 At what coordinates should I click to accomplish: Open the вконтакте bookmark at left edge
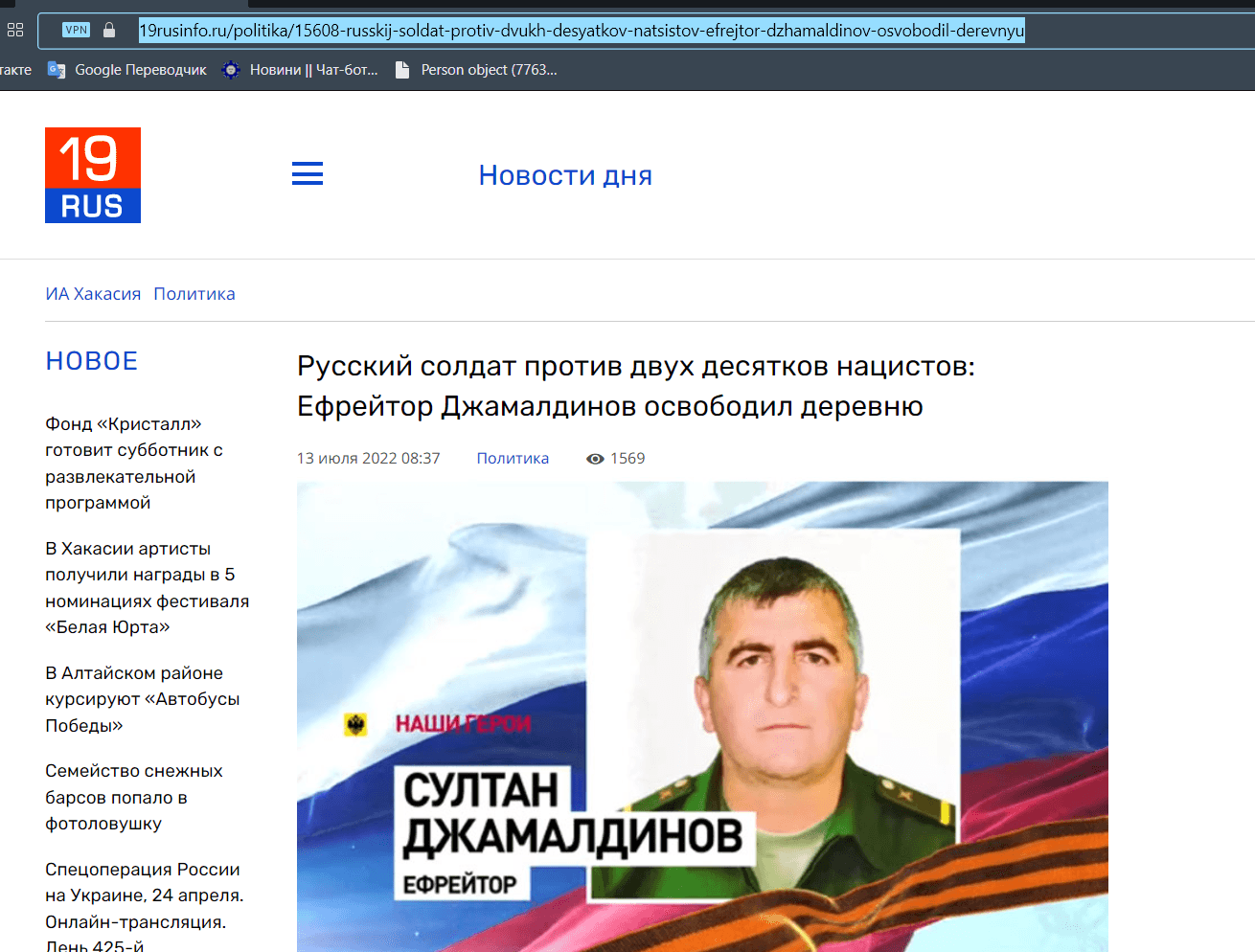[16, 70]
